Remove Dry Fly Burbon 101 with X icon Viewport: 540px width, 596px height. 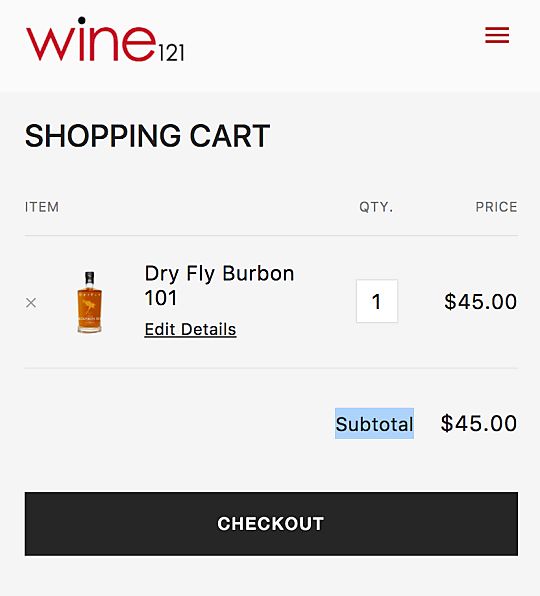31,303
